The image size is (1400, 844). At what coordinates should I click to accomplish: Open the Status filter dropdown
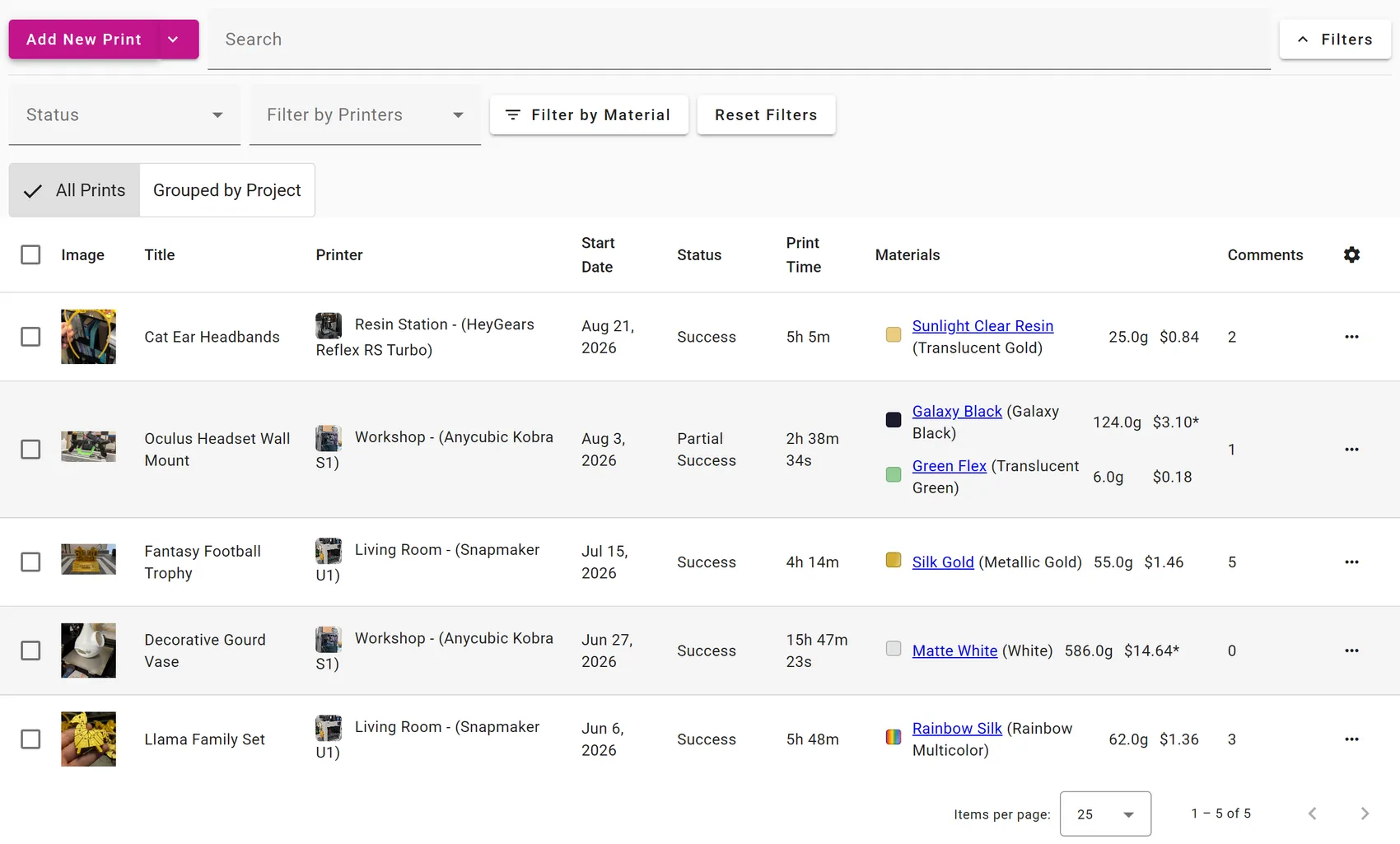click(124, 115)
